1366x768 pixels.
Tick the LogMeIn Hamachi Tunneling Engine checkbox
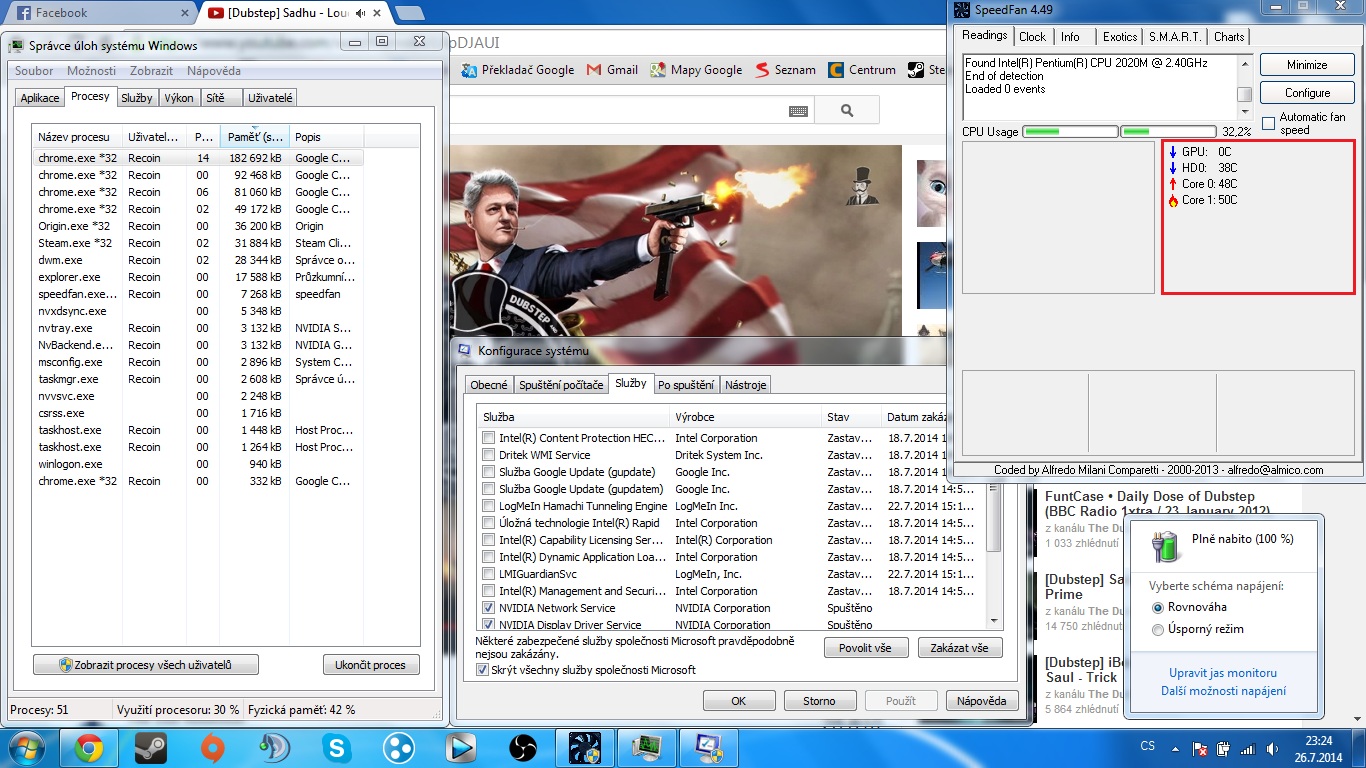coord(488,506)
